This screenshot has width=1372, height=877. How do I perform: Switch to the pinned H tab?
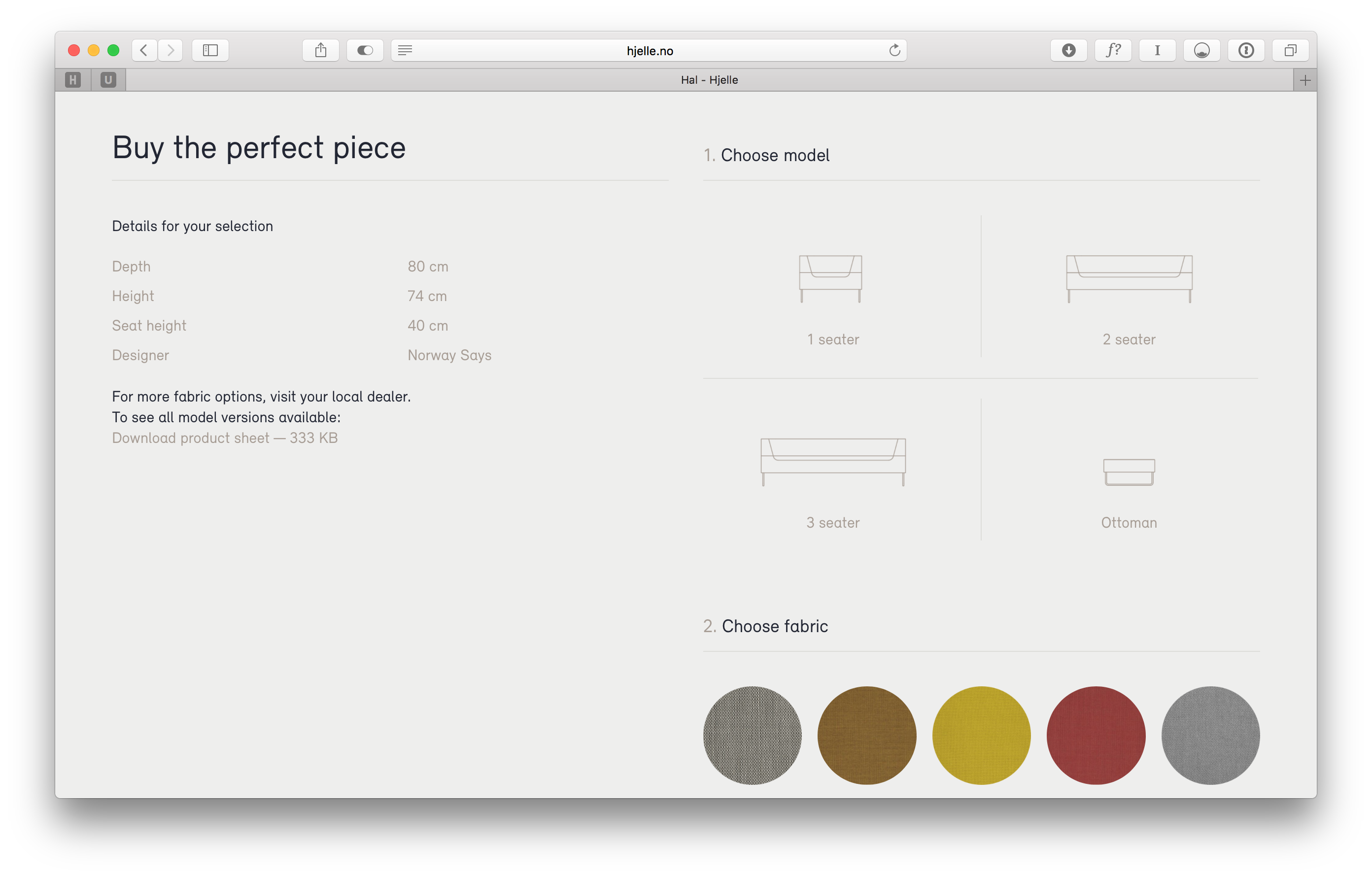[73, 80]
